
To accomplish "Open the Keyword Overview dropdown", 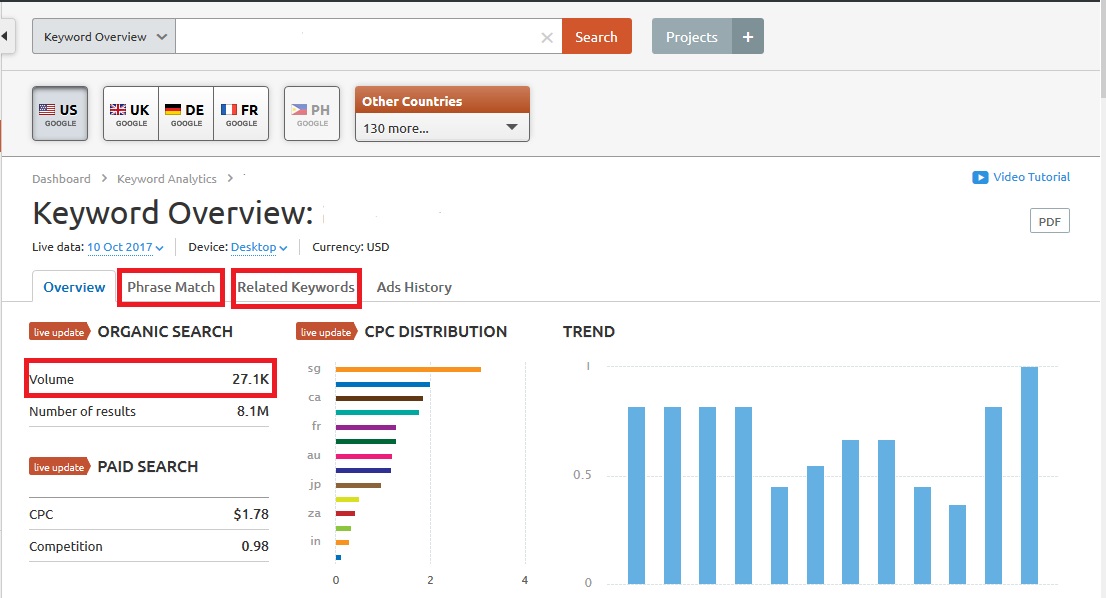I will (104, 37).
